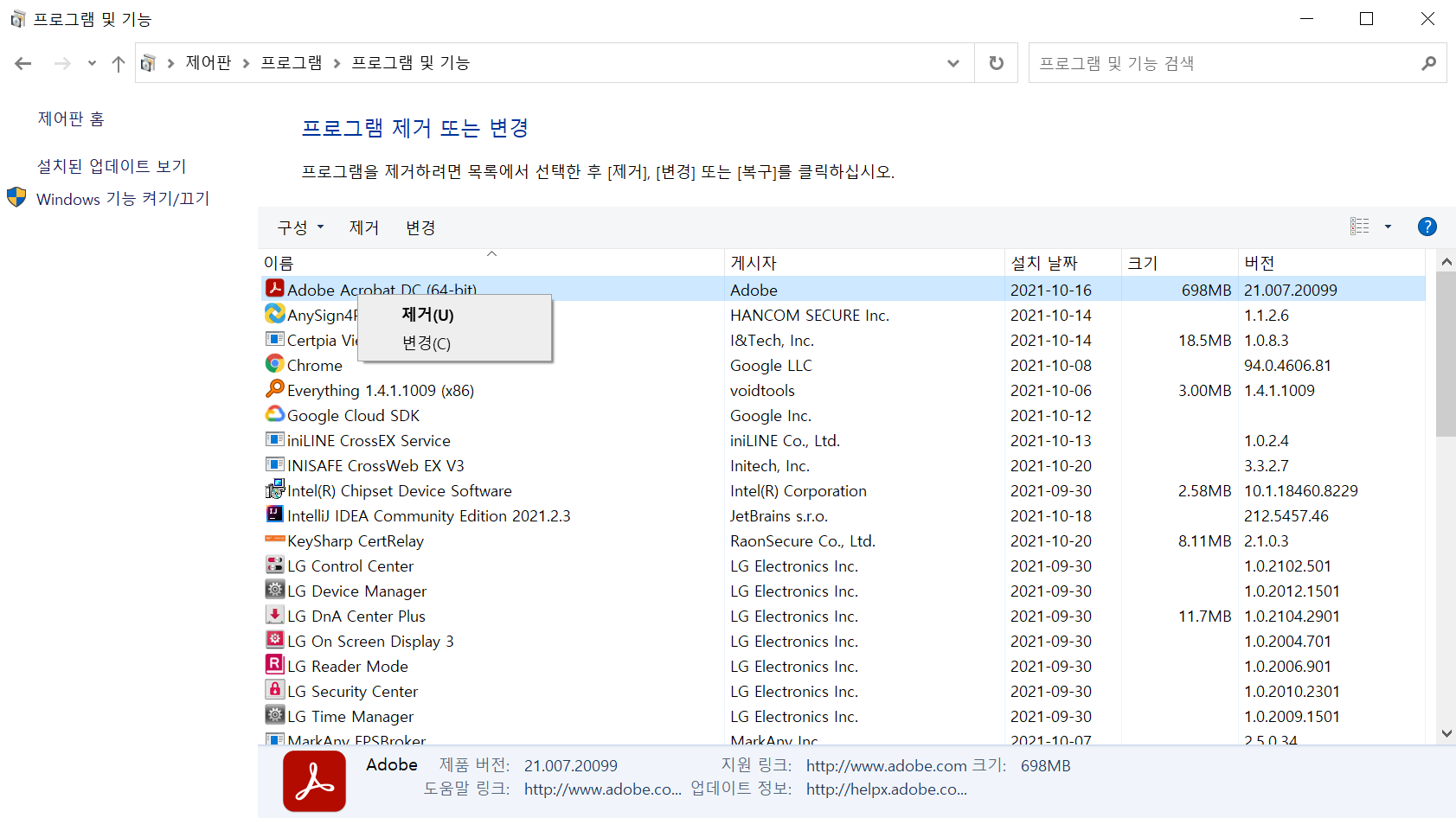Click version 10.1.18460.8229
The height and width of the screenshot is (818, 1456).
coord(1300,491)
